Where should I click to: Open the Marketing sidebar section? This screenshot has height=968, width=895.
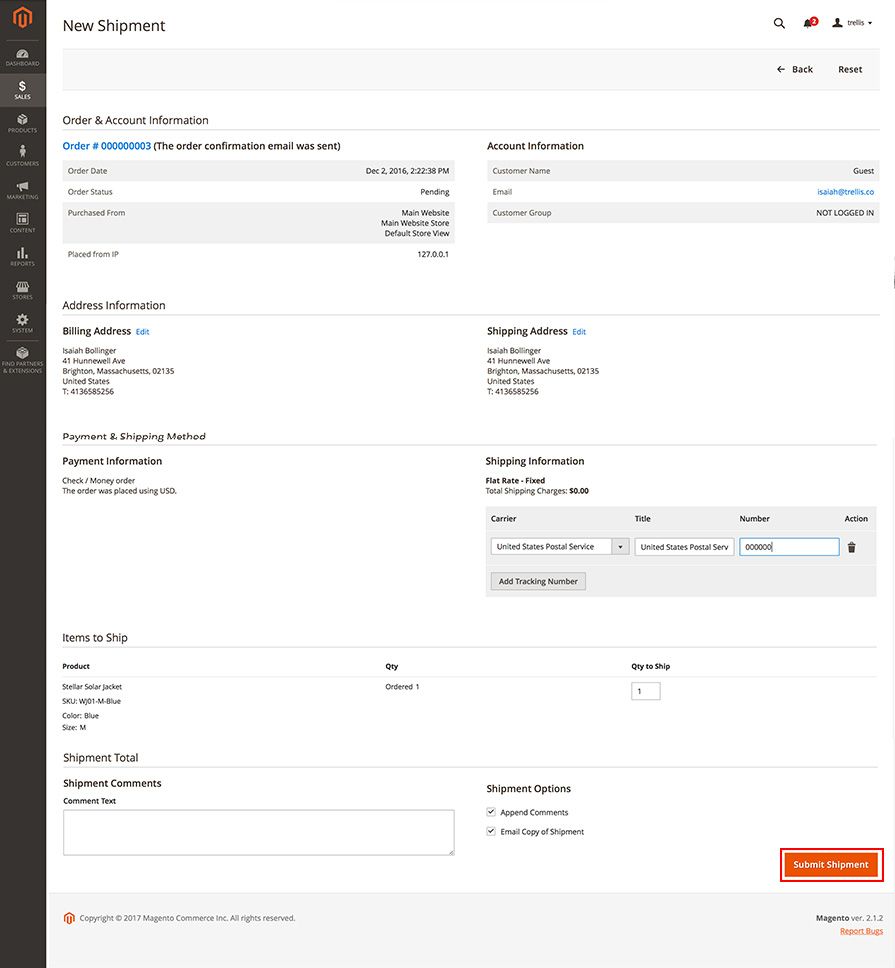(22, 185)
